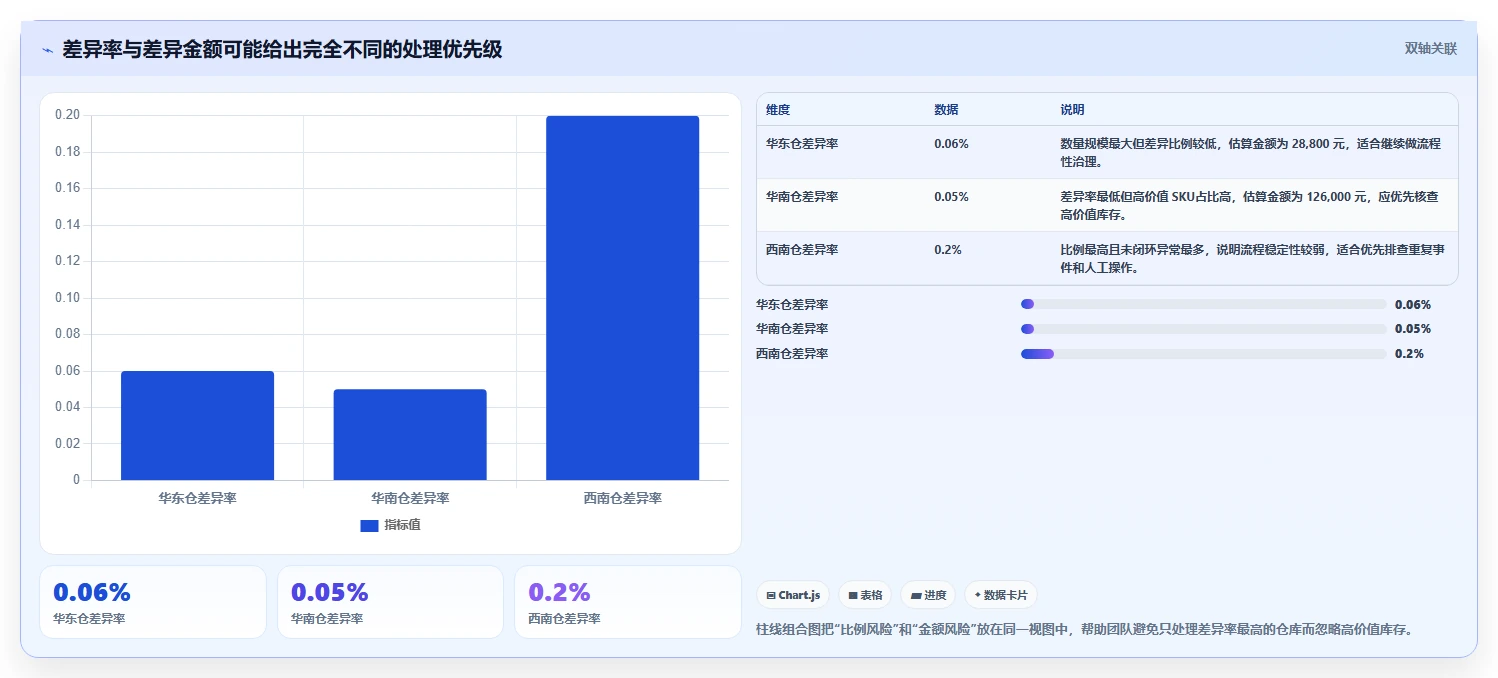Click the 华东仓差异率 bar in the chart
1498x678 pixels.
pos(197,426)
